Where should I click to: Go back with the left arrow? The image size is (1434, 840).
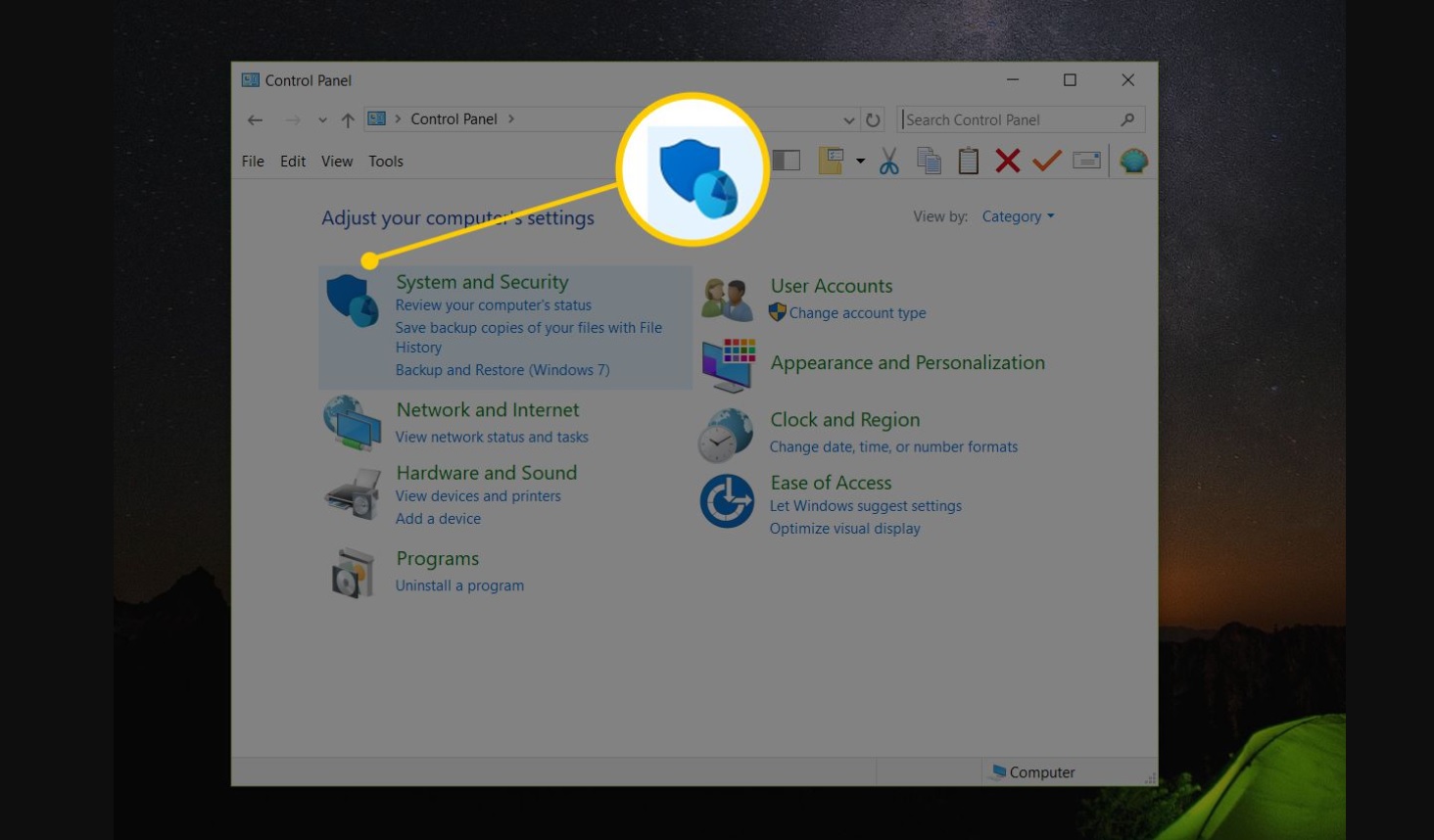(x=255, y=119)
